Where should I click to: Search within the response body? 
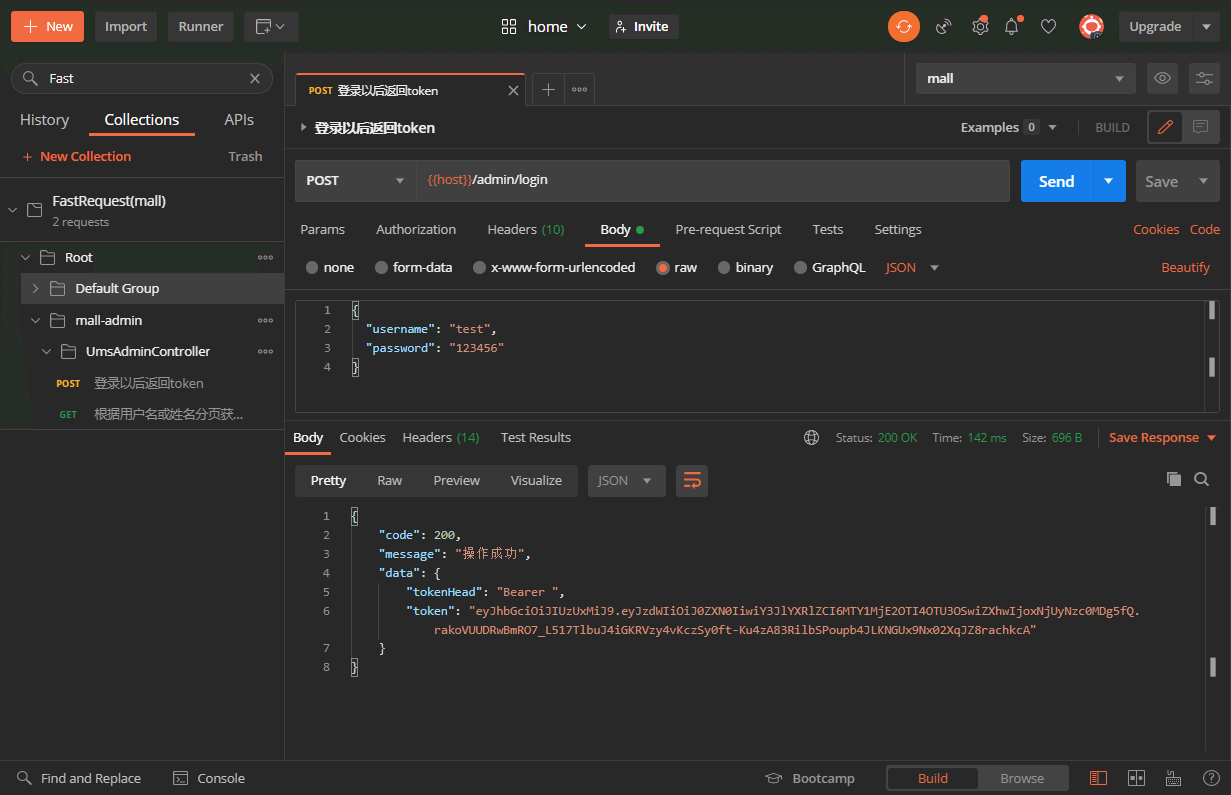pyautogui.click(x=1202, y=479)
